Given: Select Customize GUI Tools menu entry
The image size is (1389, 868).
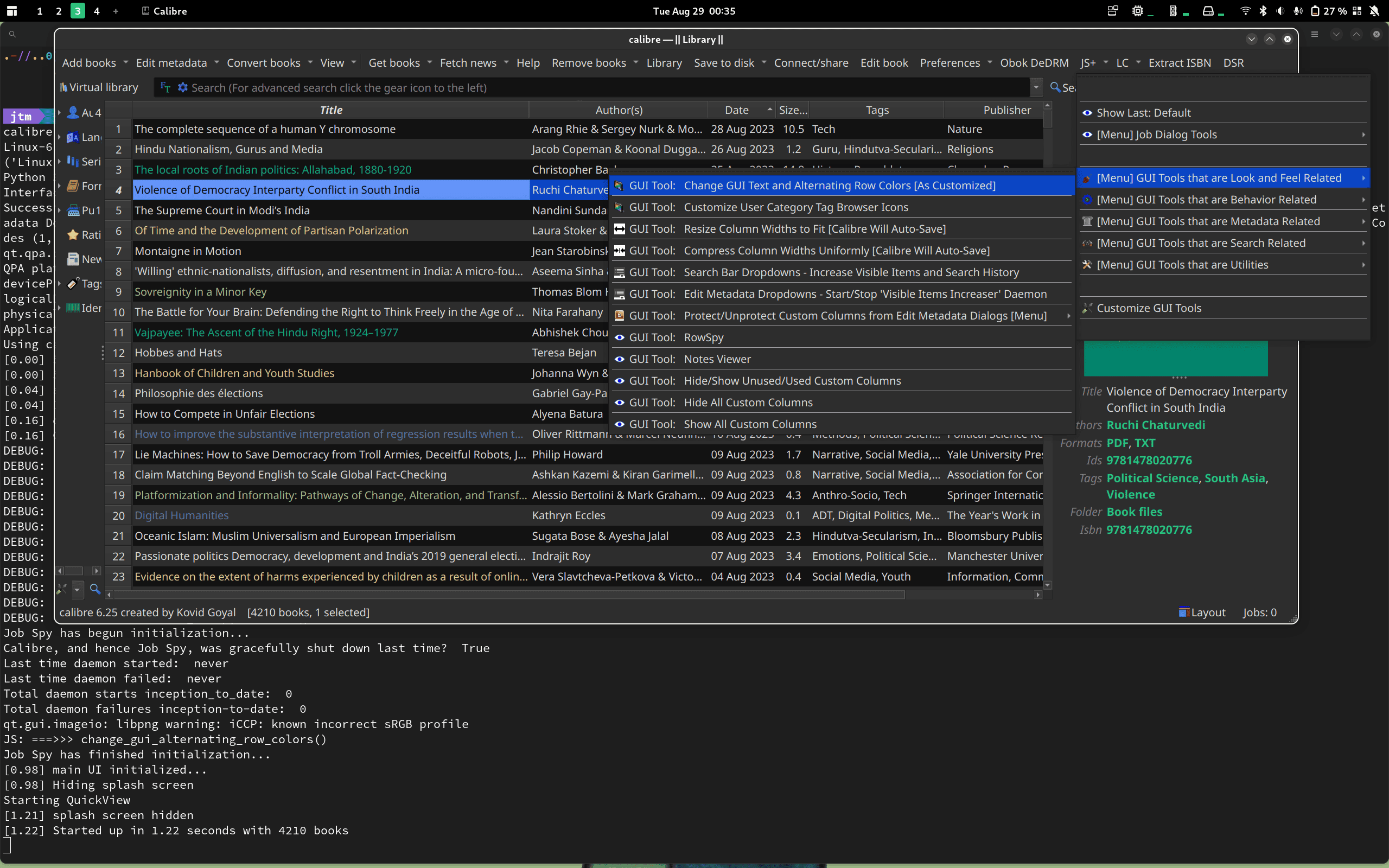Looking at the screenshot, I should (x=1149, y=308).
